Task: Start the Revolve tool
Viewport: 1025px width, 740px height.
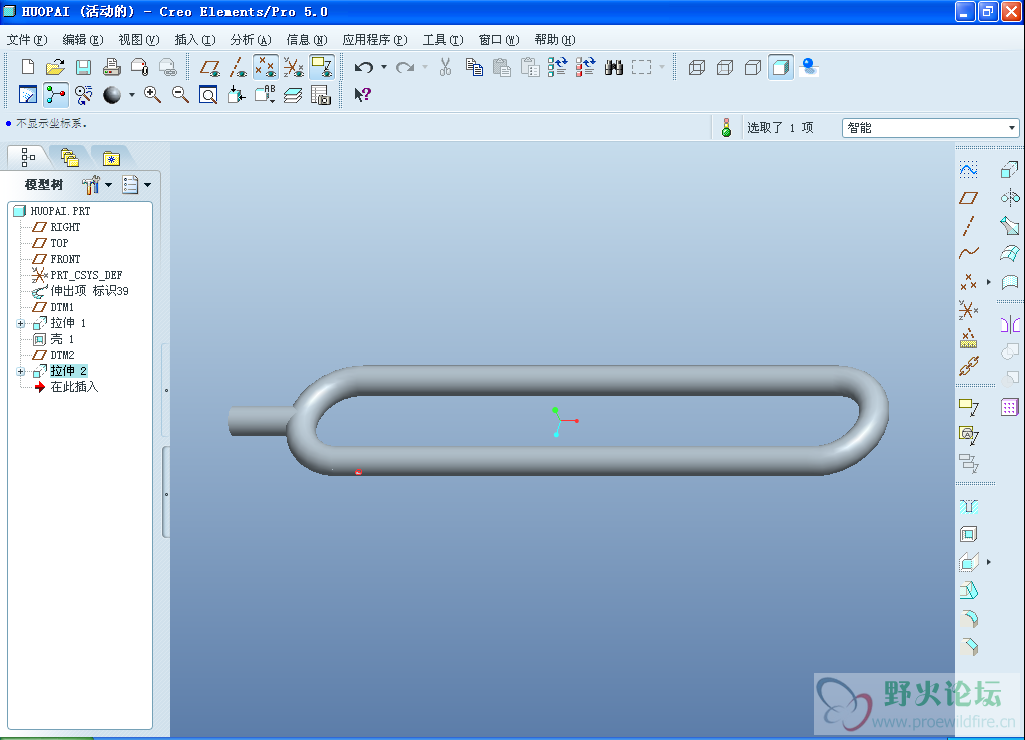Action: 1009,197
